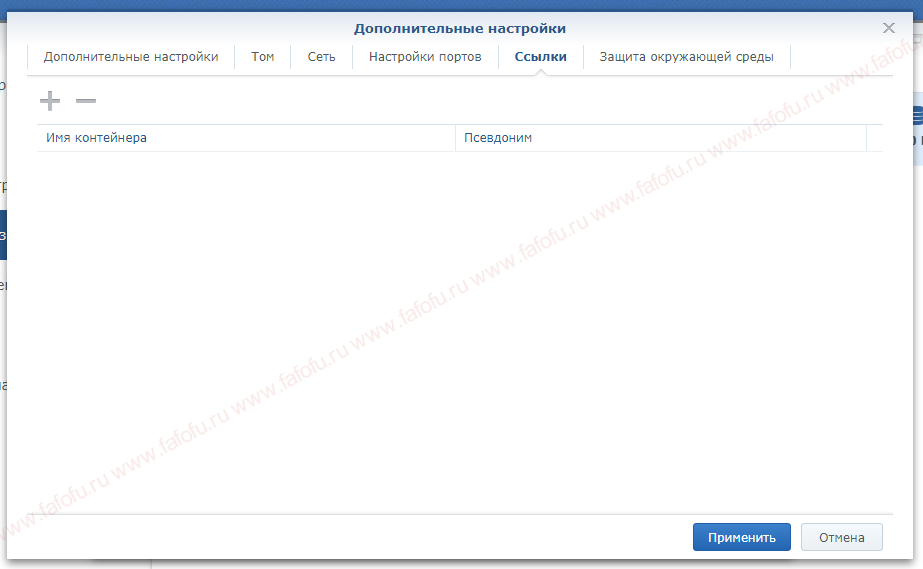Remove selected link with minus icon
923x569 pixels.
pos(86,101)
